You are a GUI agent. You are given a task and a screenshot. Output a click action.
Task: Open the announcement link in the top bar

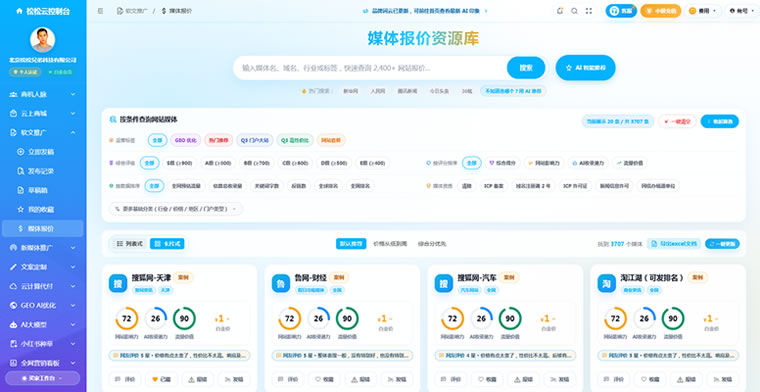[425, 11]
